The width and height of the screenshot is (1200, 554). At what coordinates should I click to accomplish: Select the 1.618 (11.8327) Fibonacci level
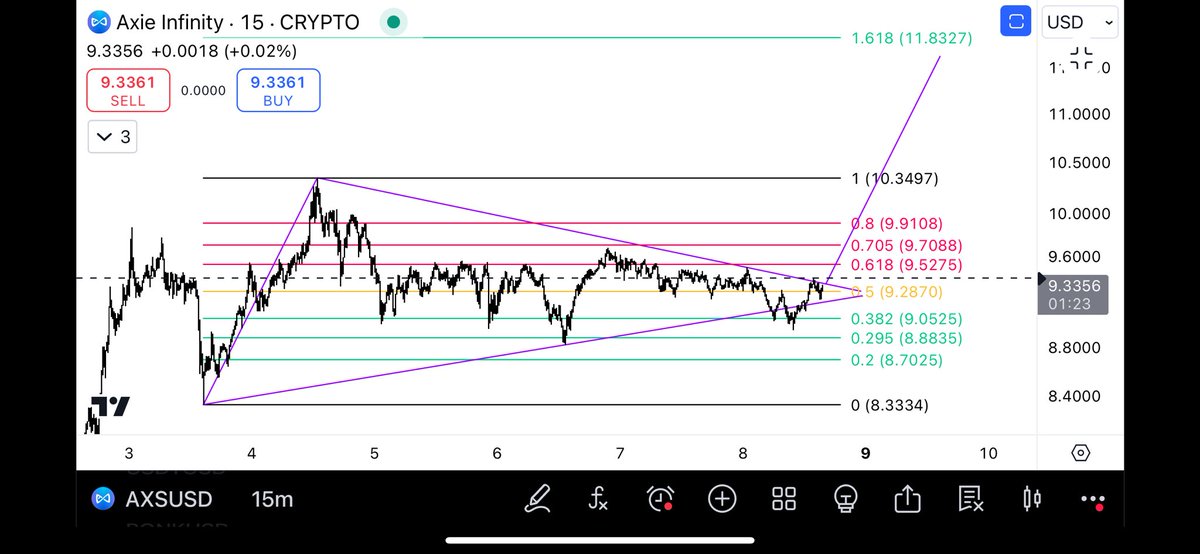pos(911,38)
